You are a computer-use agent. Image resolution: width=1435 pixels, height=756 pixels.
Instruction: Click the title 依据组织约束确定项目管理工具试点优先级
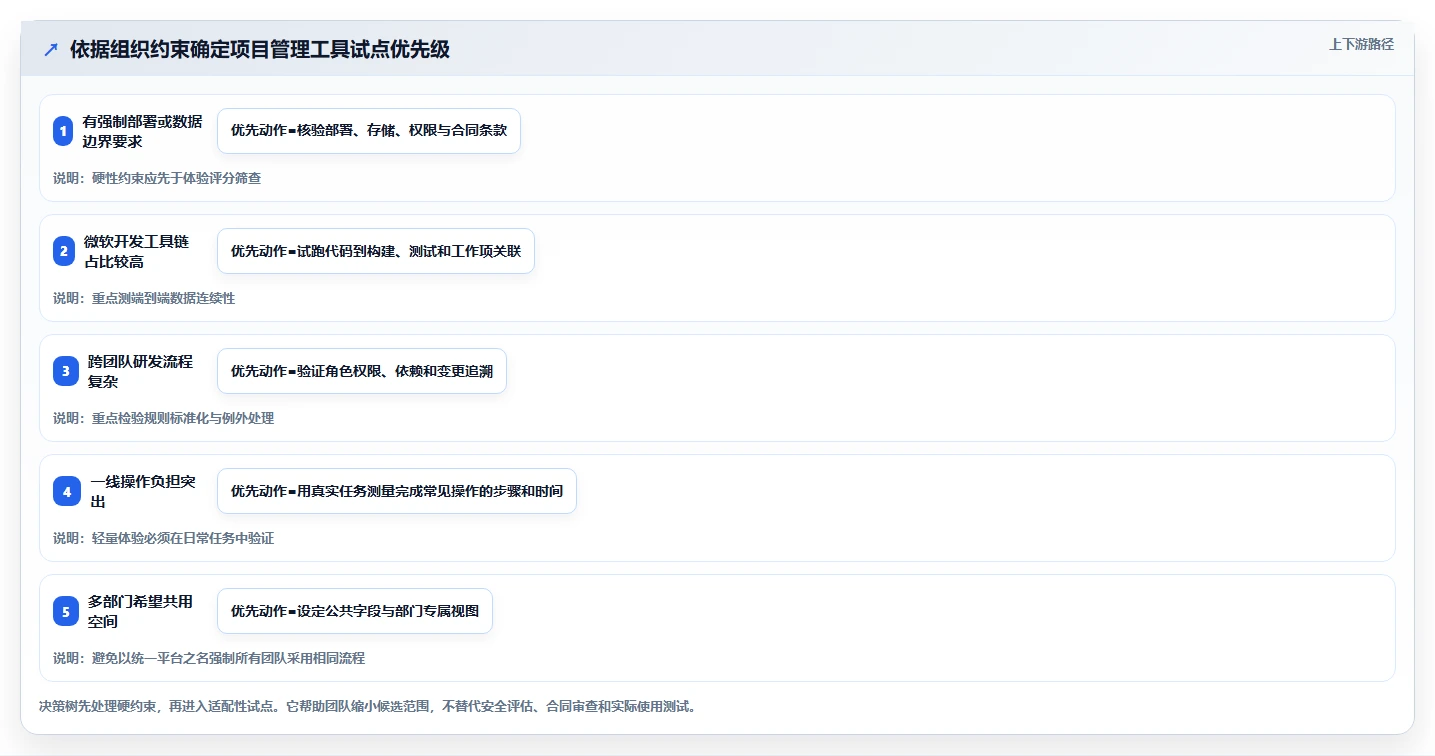(x=260, y=50)
